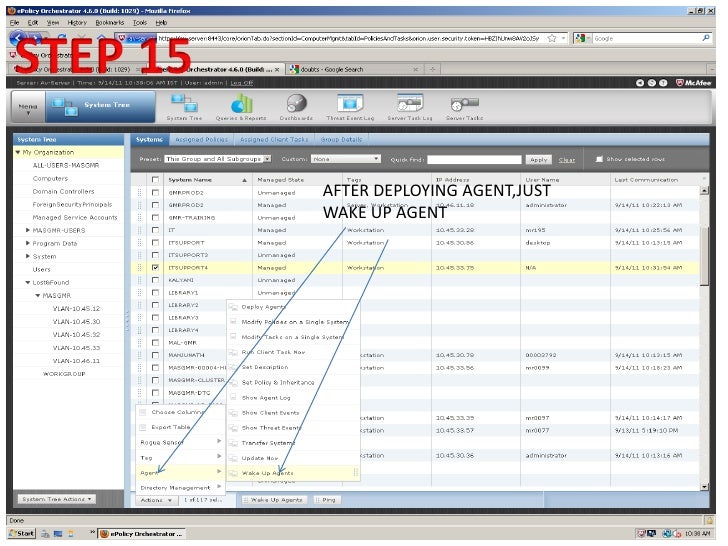
Task: Tick the ITSUPPORT system checkbox
Action: (156, 243)
